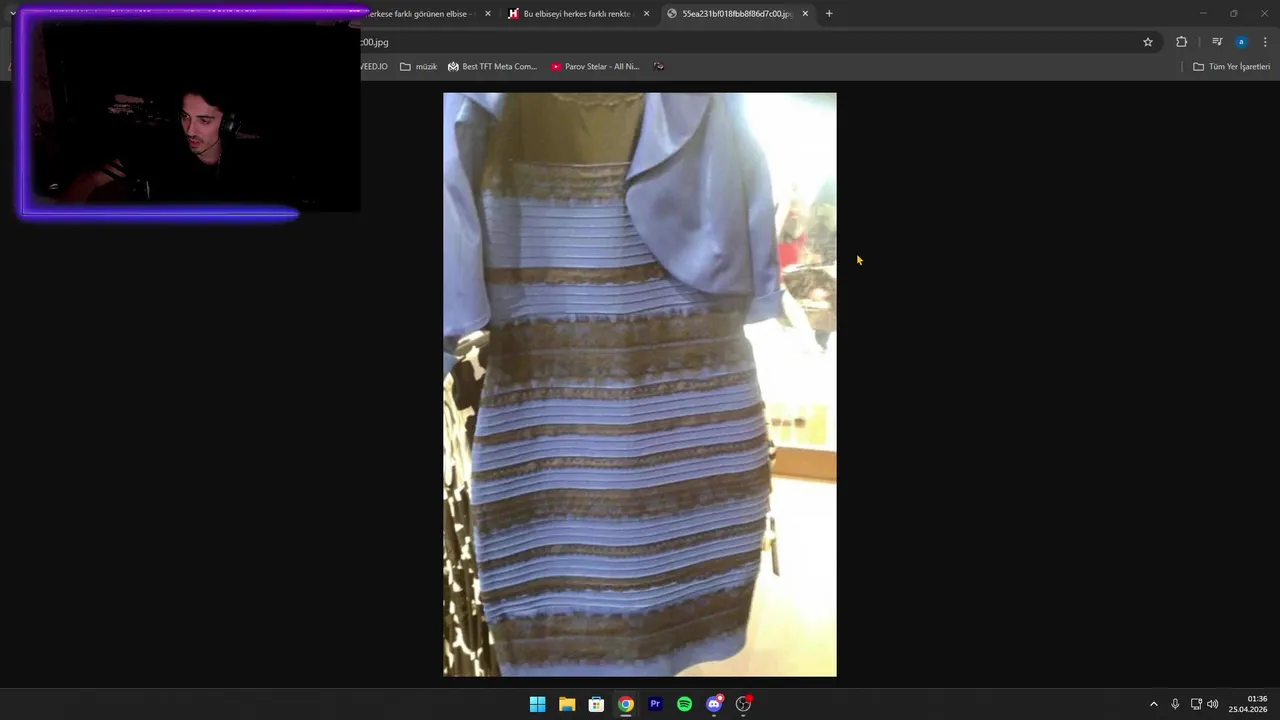Open the Windows Start menu
The width and height of the screenshot is (1280, 720).
pos(537,704)
